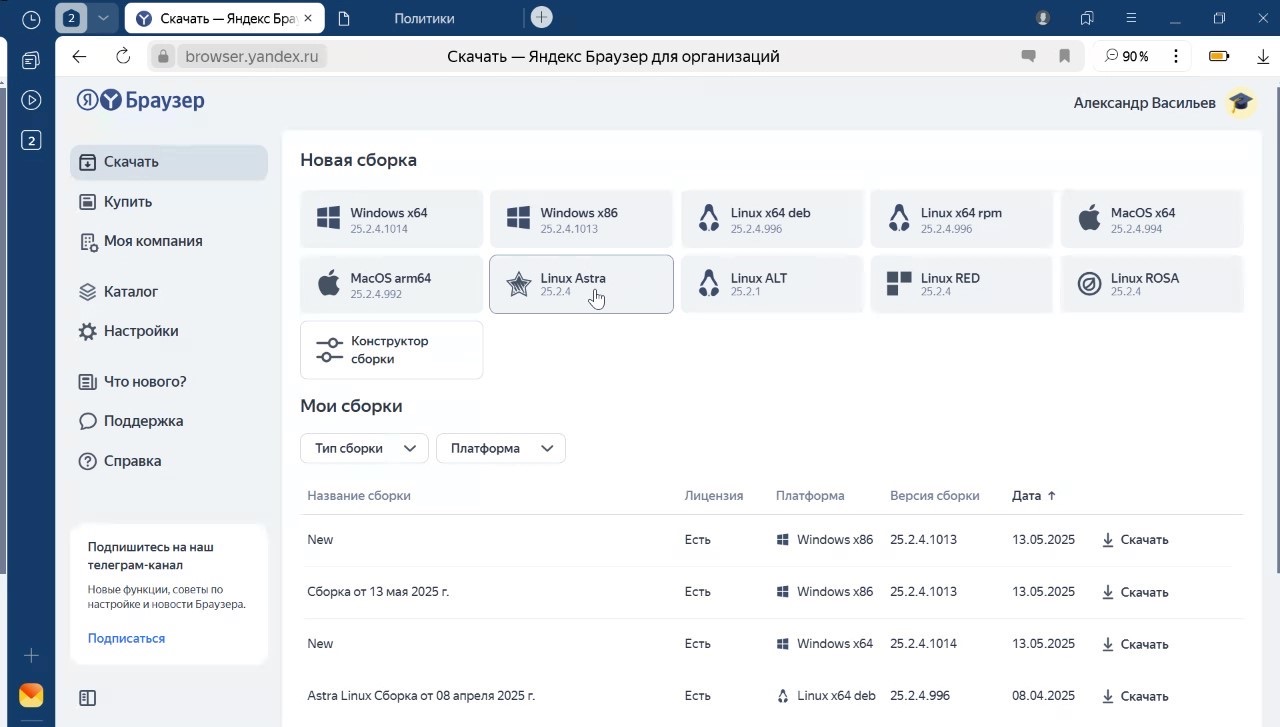Select the Linux ROSA build card
Image resolution: width=1280 pixels, height=727 pixels.
point(1152,284)
